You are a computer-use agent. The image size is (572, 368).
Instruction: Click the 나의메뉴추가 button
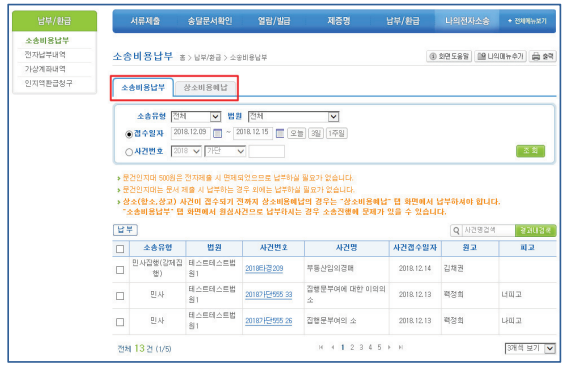pyautogui.click(x=500, y=56)
